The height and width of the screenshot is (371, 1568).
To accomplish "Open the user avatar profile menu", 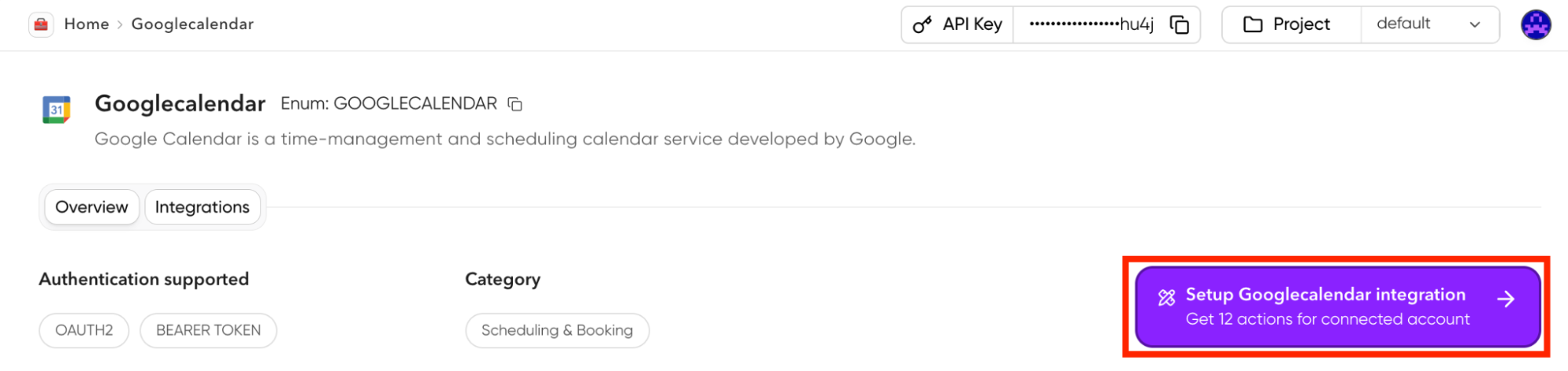I will pos(1535,25).
